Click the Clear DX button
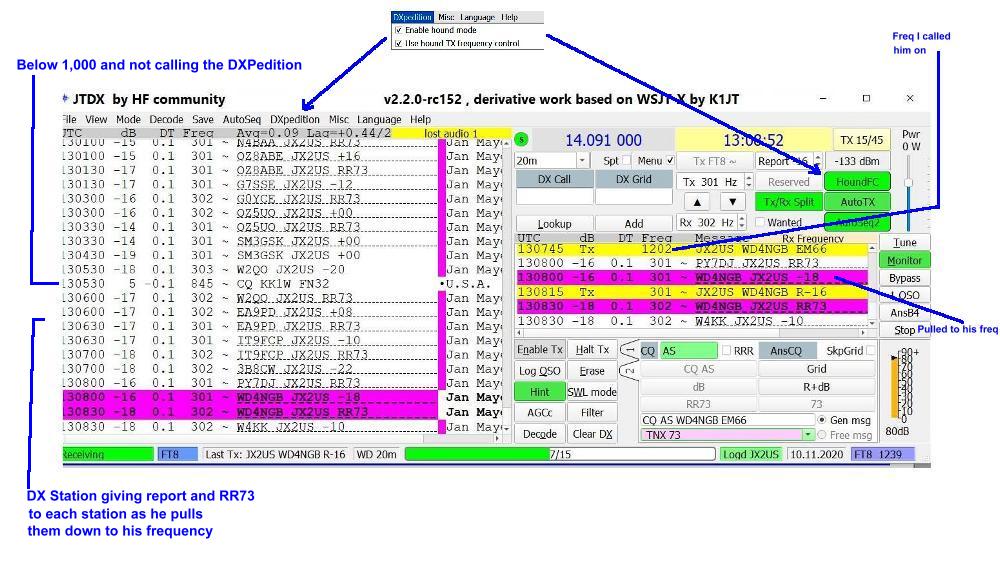Image resolution: width=1000 pixels, height=568 pixels. click(592, 434)
